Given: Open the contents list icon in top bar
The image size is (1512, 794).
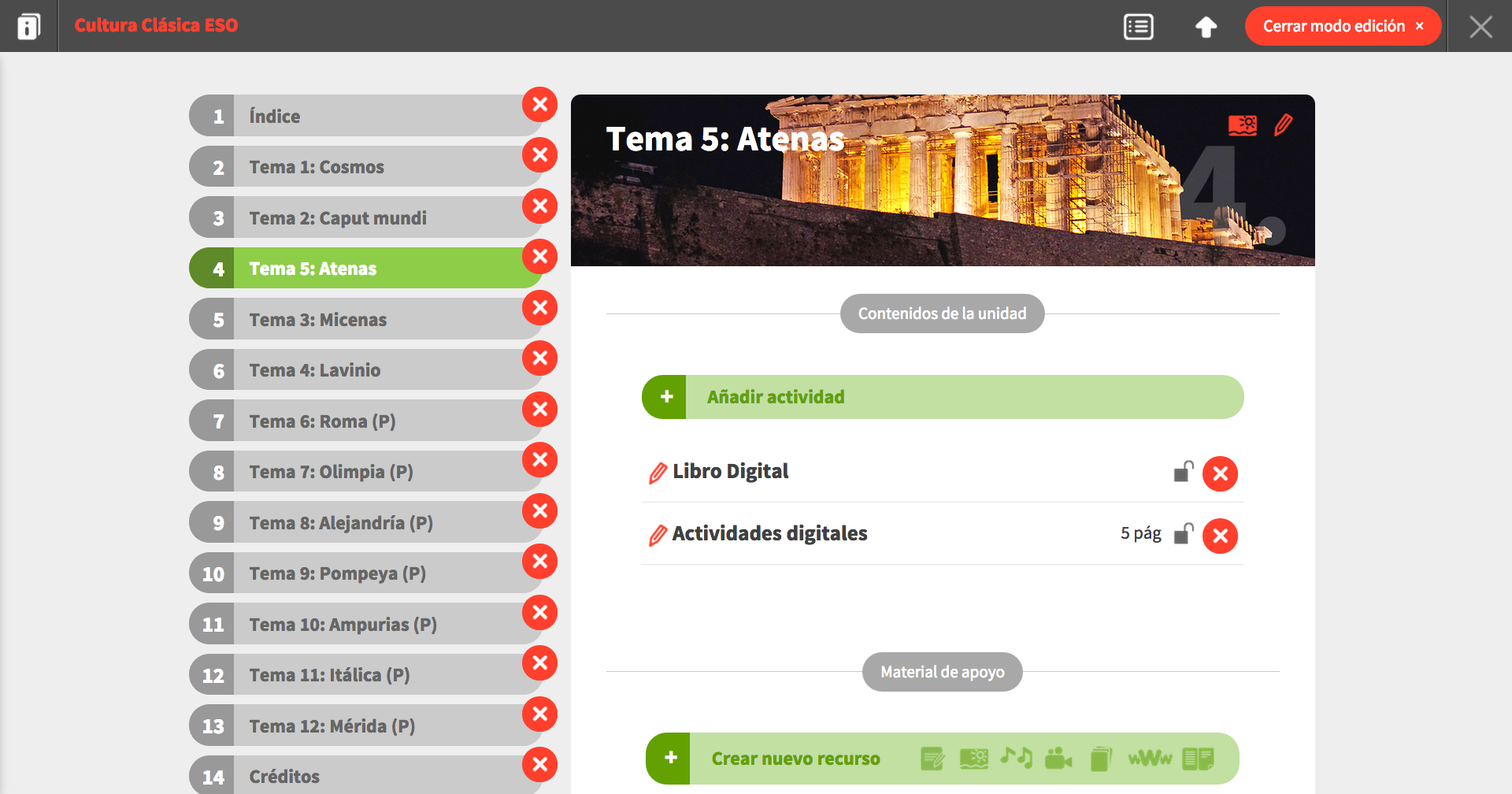Looking at the screenshot, I should [x=1138, y=27].
